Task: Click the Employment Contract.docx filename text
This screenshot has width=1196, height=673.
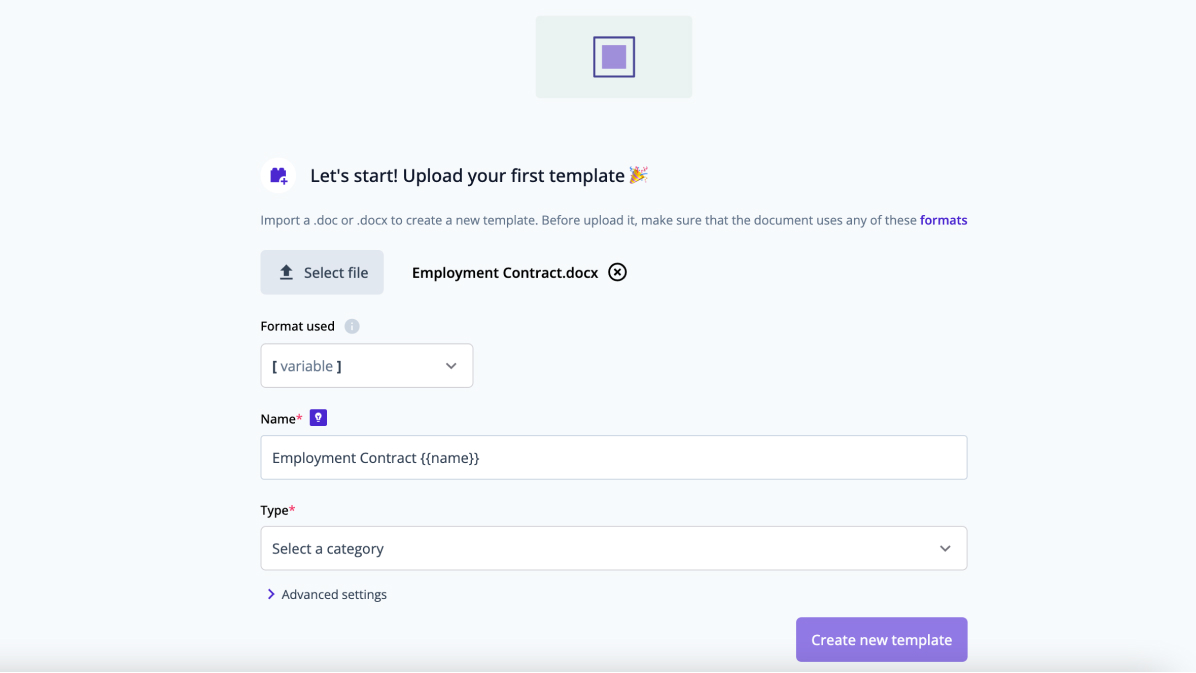Action: [504, 272]
